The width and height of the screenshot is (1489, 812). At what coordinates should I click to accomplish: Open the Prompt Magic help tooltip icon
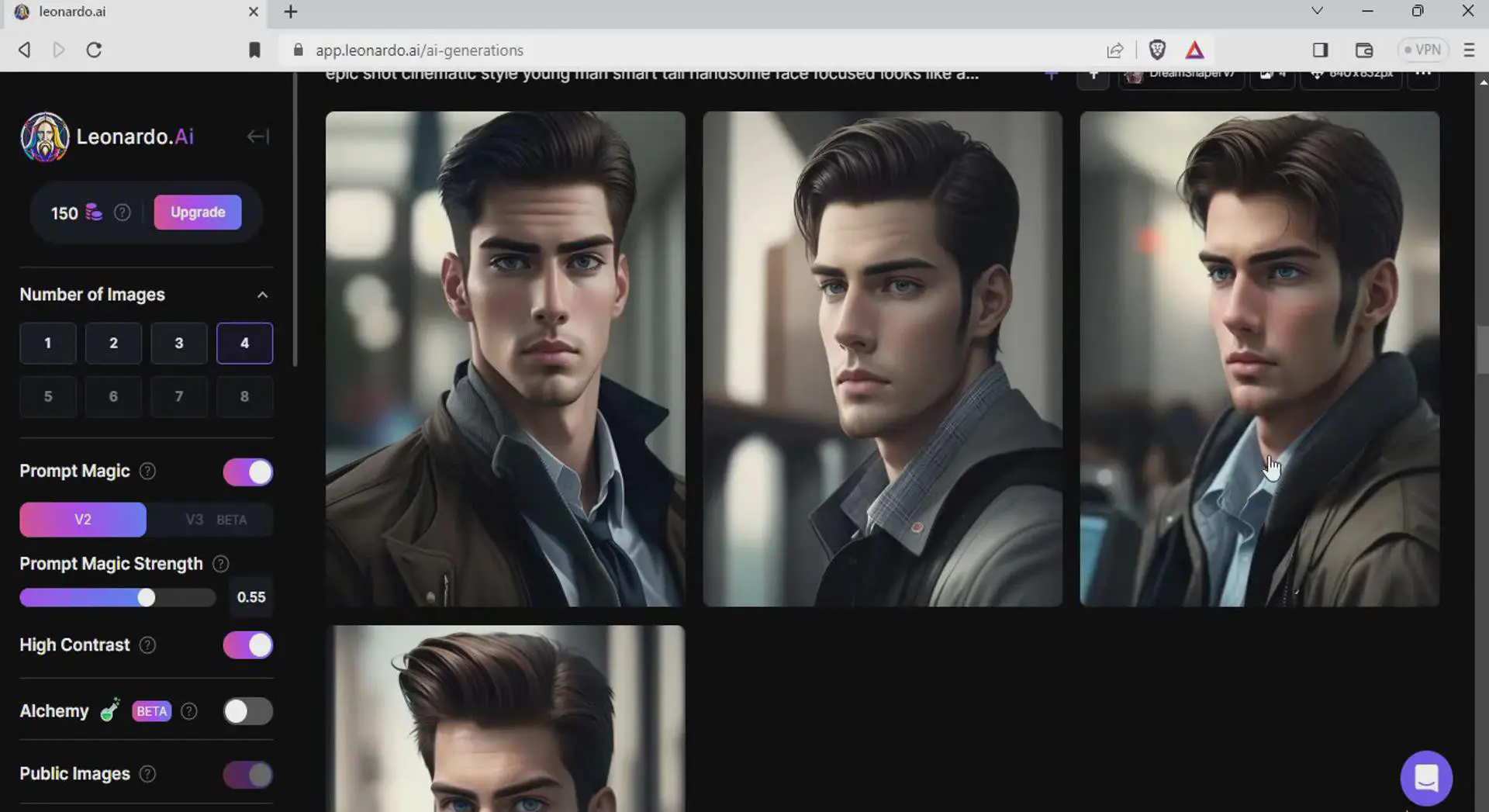click(147, 472)
